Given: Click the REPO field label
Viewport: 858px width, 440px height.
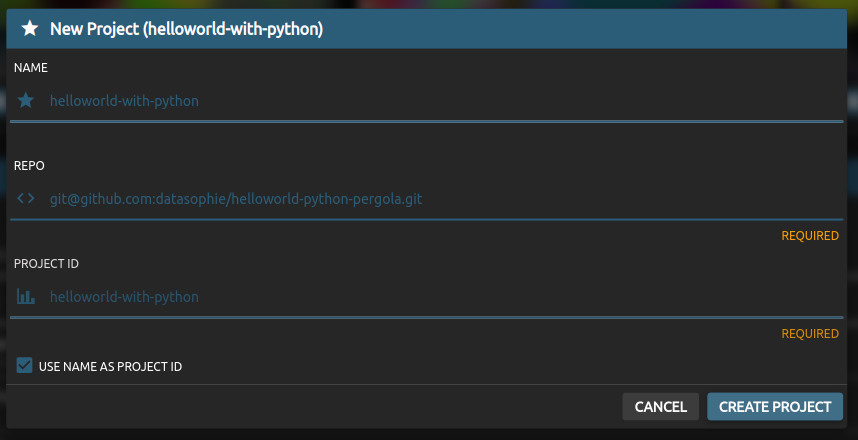Looking at the screenshot, I should point(30,166).
